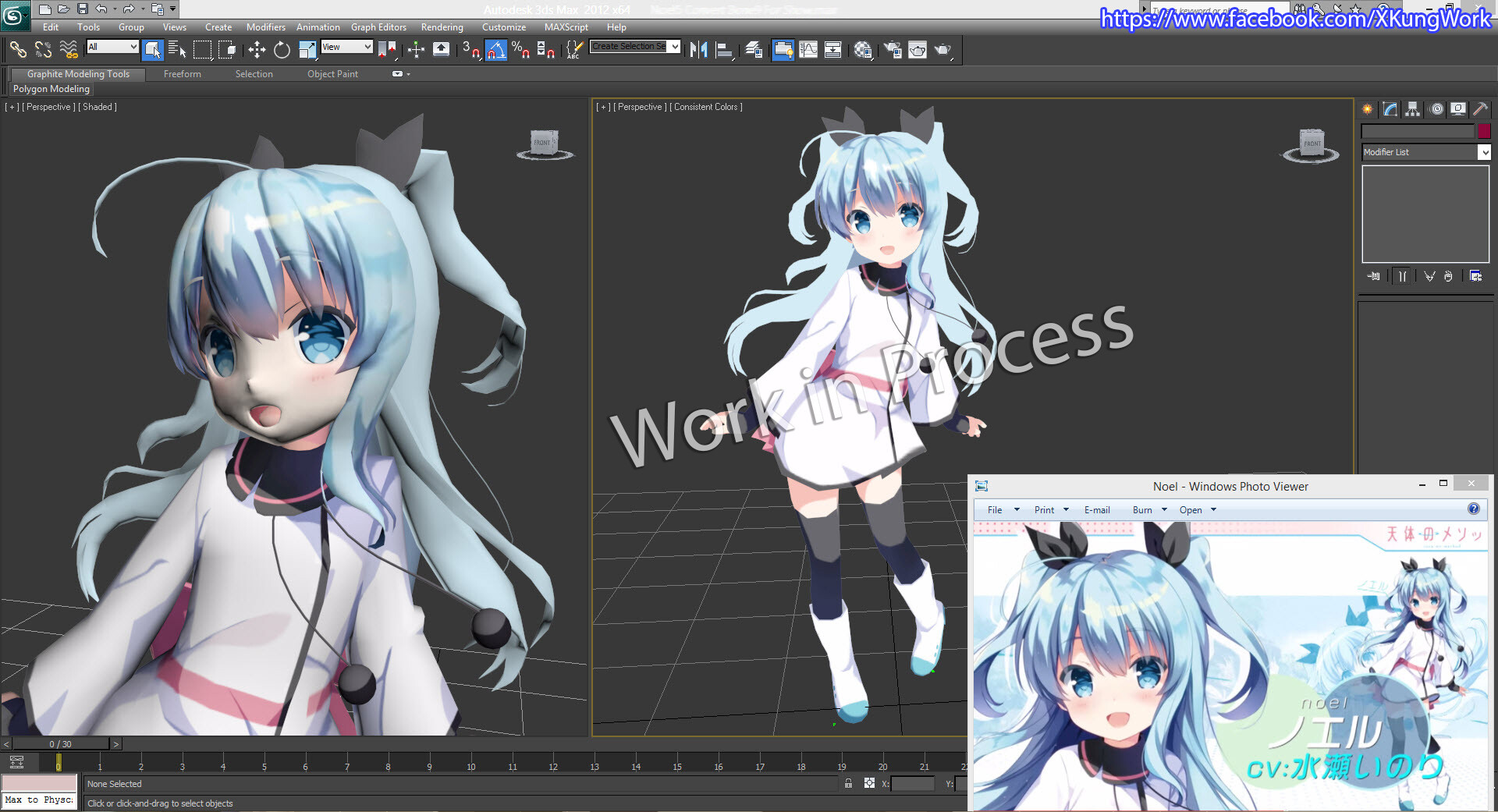Click next frame arrow on time slider

pyautogui.click(x=116, y=744)
